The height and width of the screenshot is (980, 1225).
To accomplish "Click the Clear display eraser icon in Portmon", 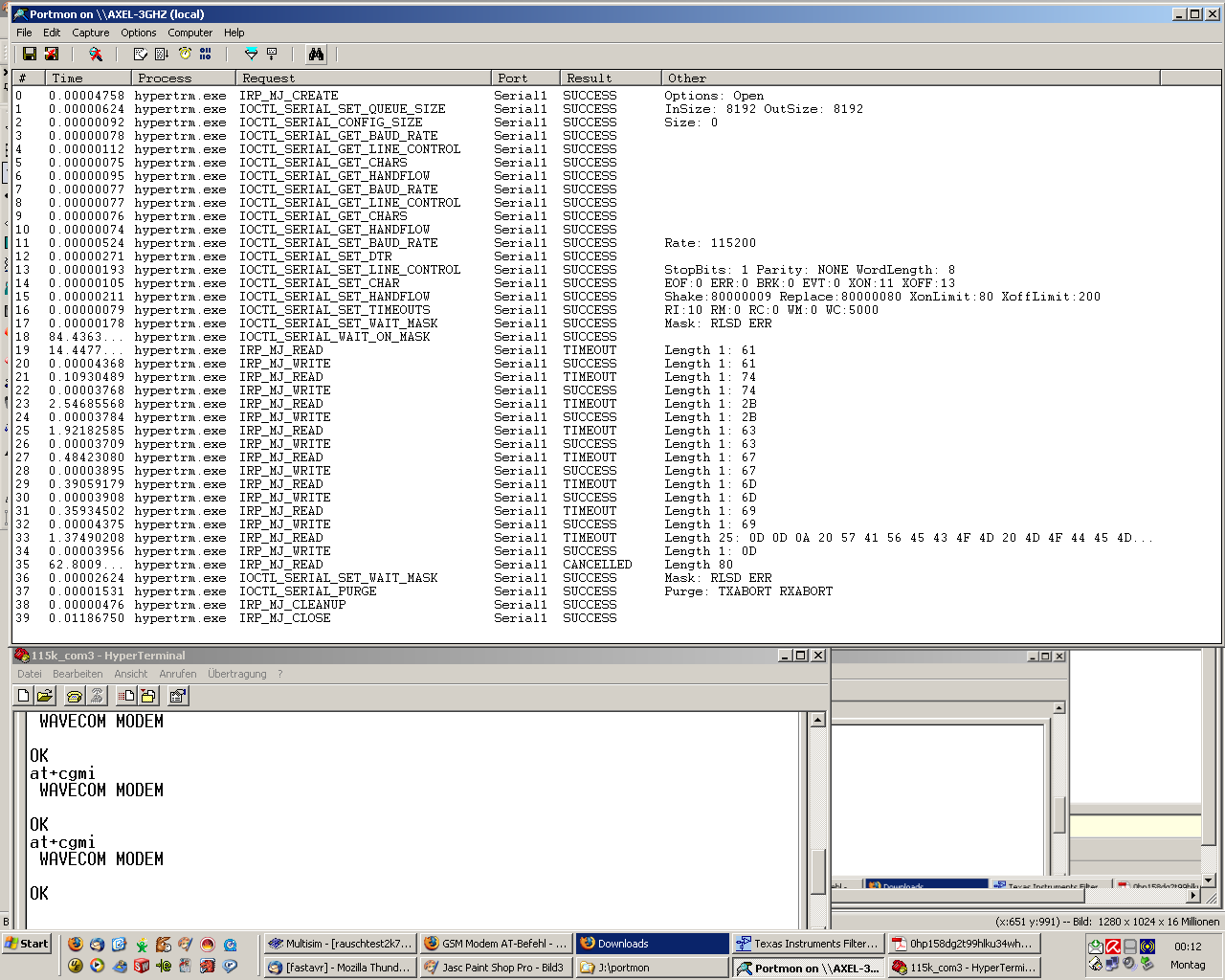I will tap(141, 55).
